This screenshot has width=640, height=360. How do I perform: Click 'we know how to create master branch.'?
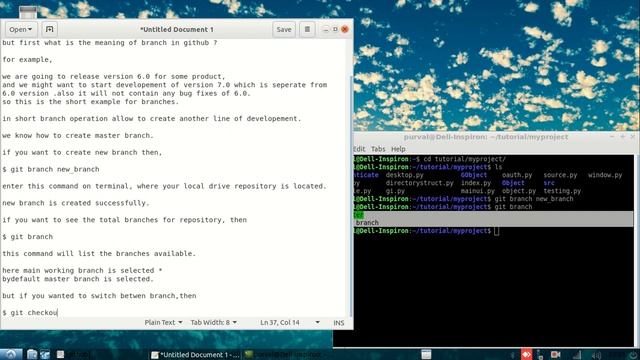click(78, 136)
